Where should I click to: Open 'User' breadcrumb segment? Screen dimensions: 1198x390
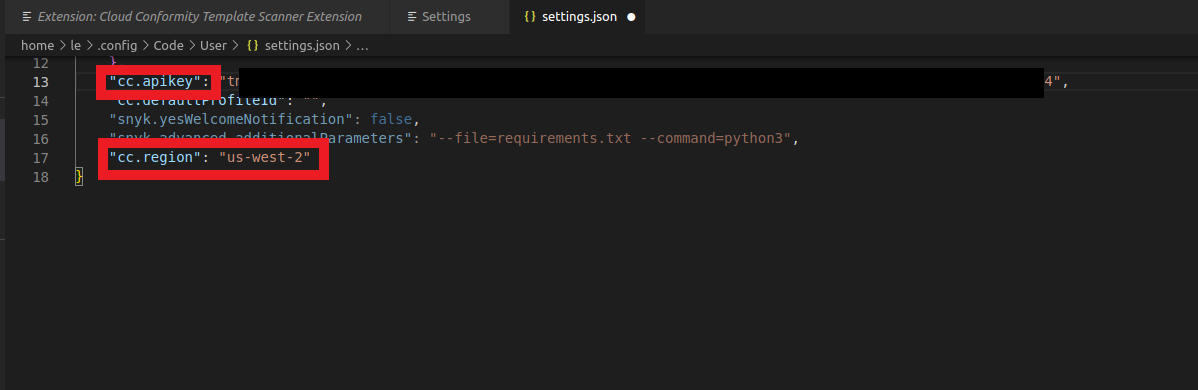tap(213, 46)
